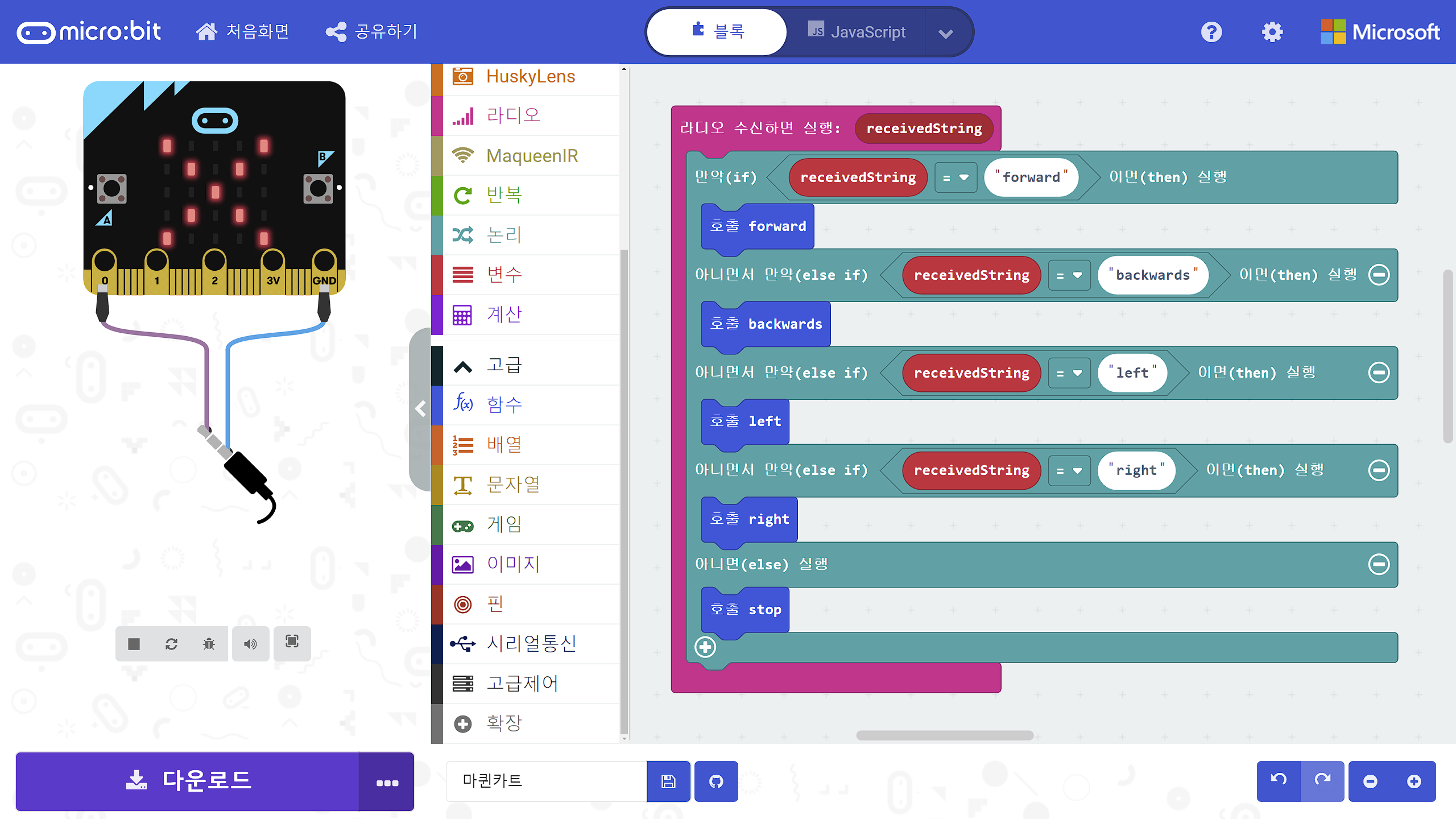The width and height of the screenshot is (1456, 819).
Task: Stop the simulator
Action: tap(134, 644)
